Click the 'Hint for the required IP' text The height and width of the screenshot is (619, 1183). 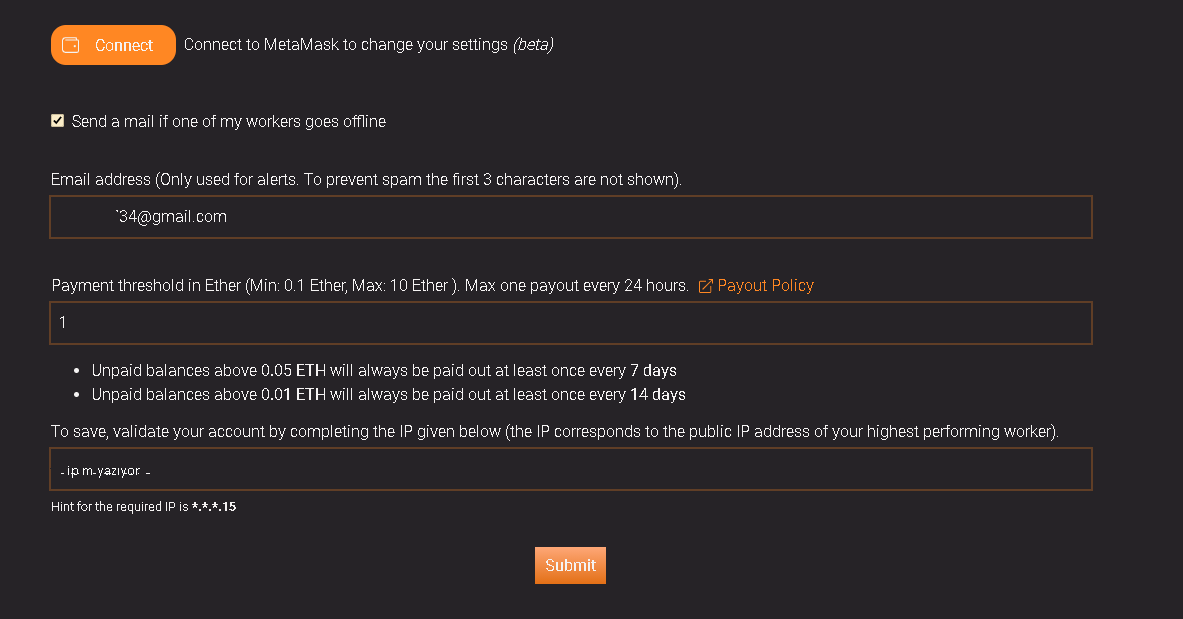click(120, 507)
